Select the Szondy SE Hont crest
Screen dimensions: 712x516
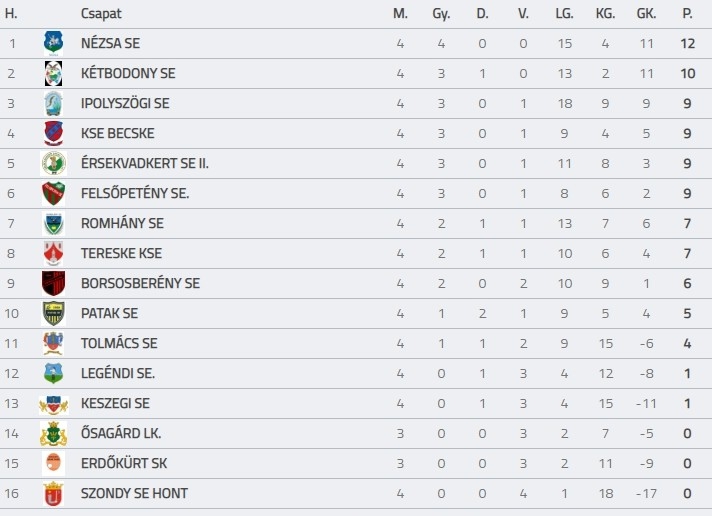[x=54, y=493]
